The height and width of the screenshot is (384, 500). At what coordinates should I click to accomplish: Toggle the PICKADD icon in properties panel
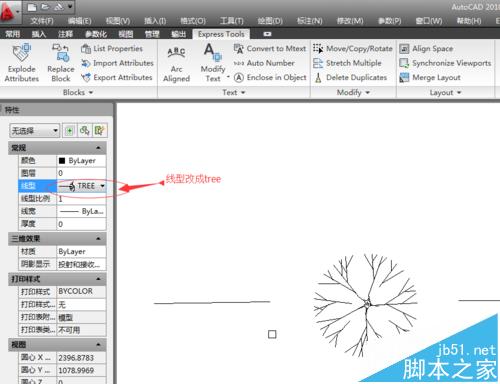click(x=70, y=131)
